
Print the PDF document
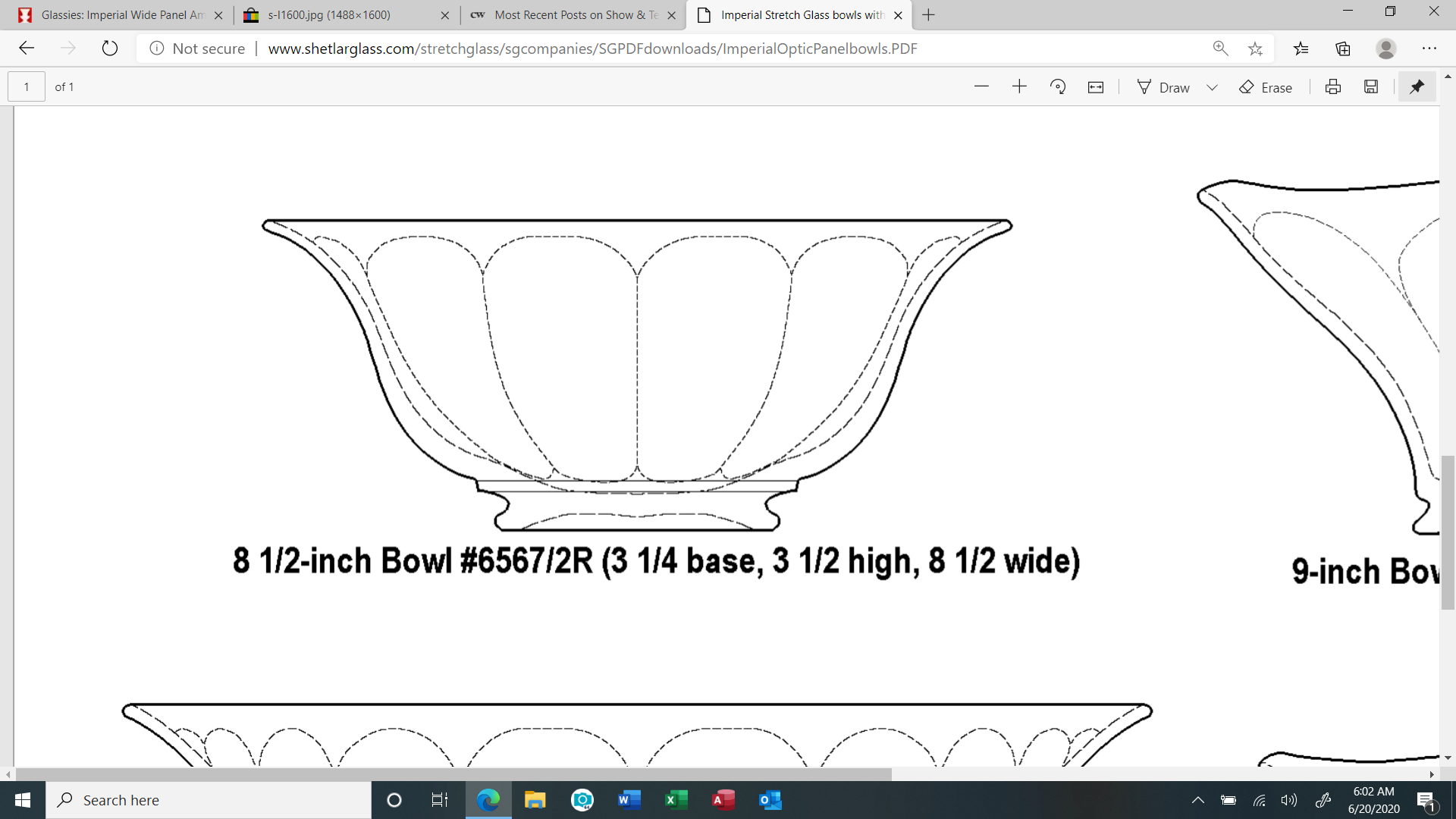pos(1332,86)
